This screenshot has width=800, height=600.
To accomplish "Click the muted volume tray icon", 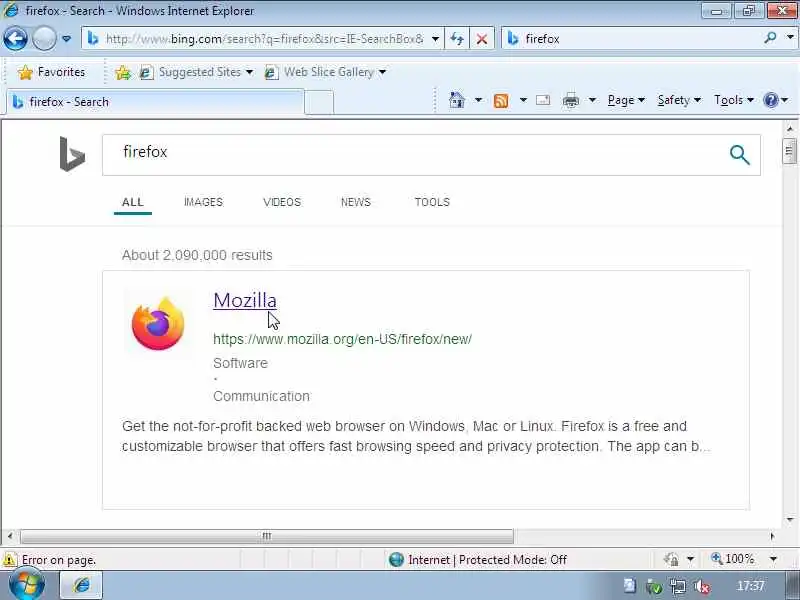I will click(x=703, y=587).
